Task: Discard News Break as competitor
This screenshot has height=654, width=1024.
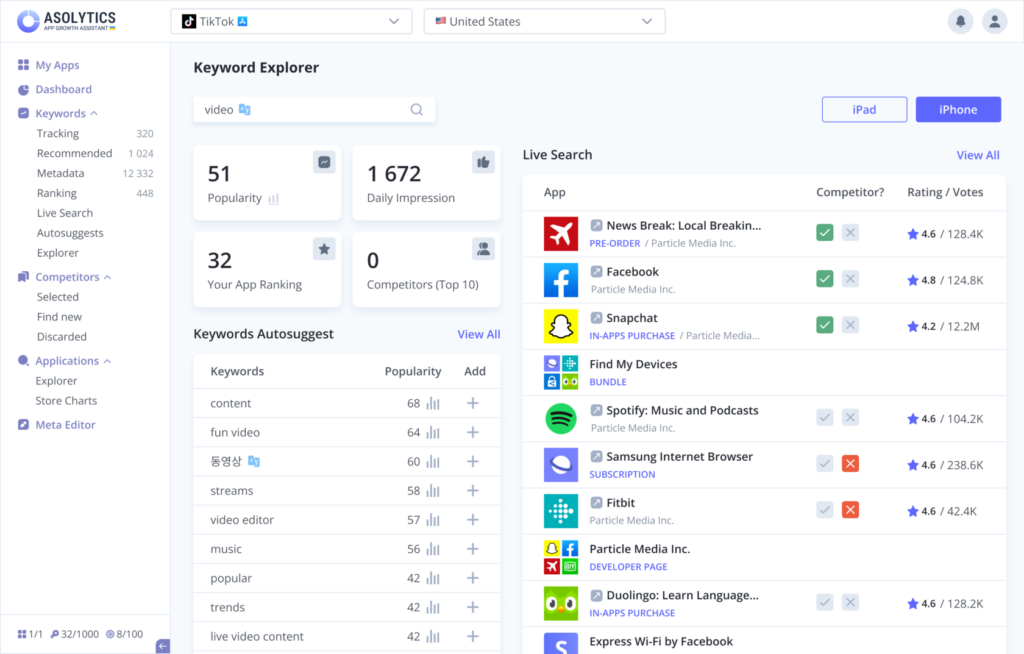Action: (850, 233)
